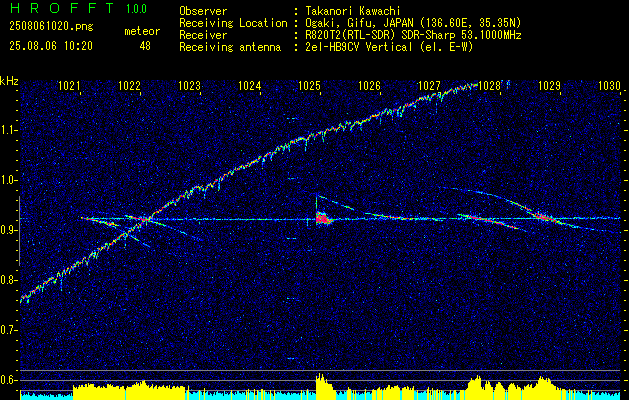Click the Receiving antenna label
The height and width of the screenshot is (400, 629).
point(230,47)
